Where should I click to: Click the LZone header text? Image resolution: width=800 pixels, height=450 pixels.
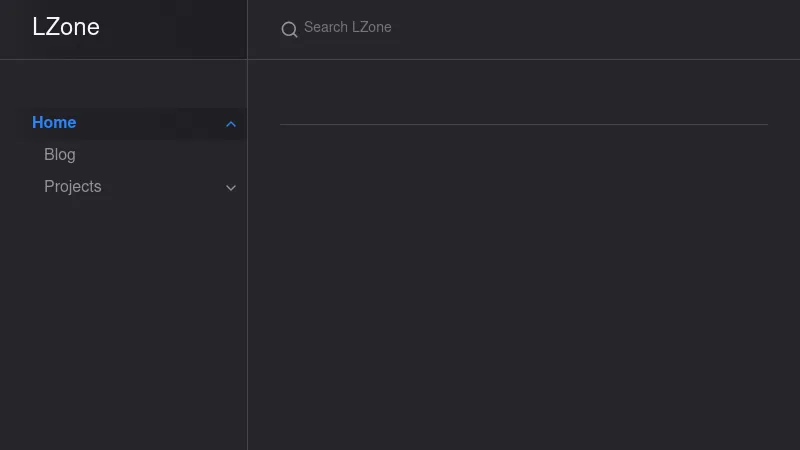click(66, 27)
